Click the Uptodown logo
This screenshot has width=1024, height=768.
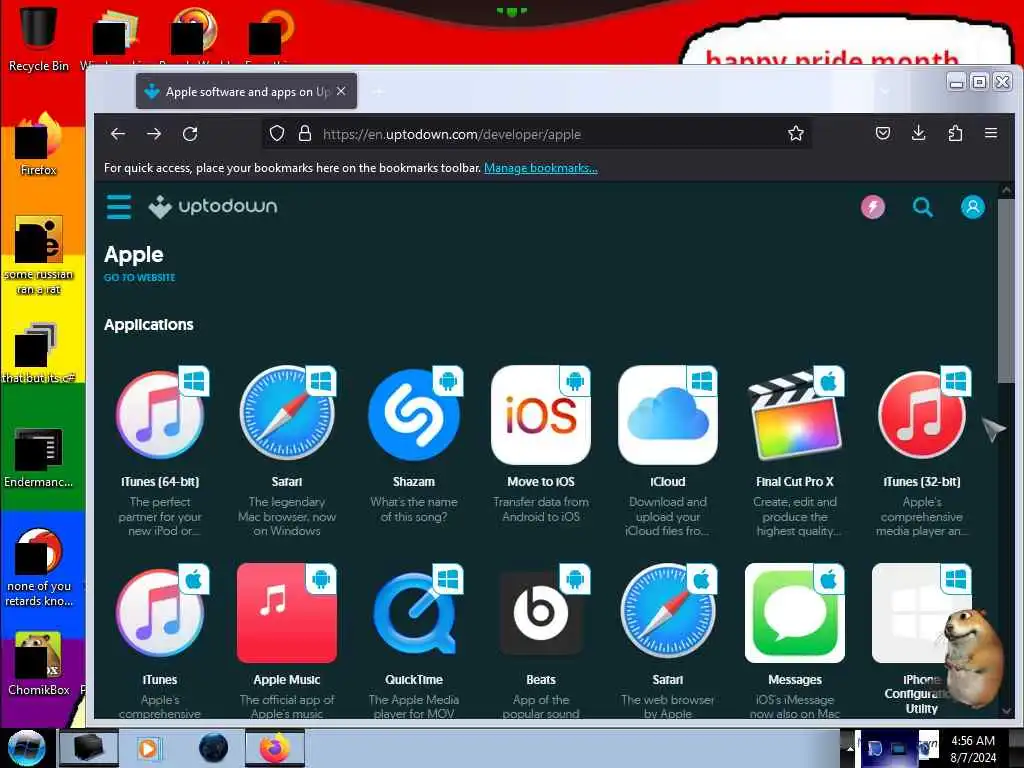click(213, 207)
